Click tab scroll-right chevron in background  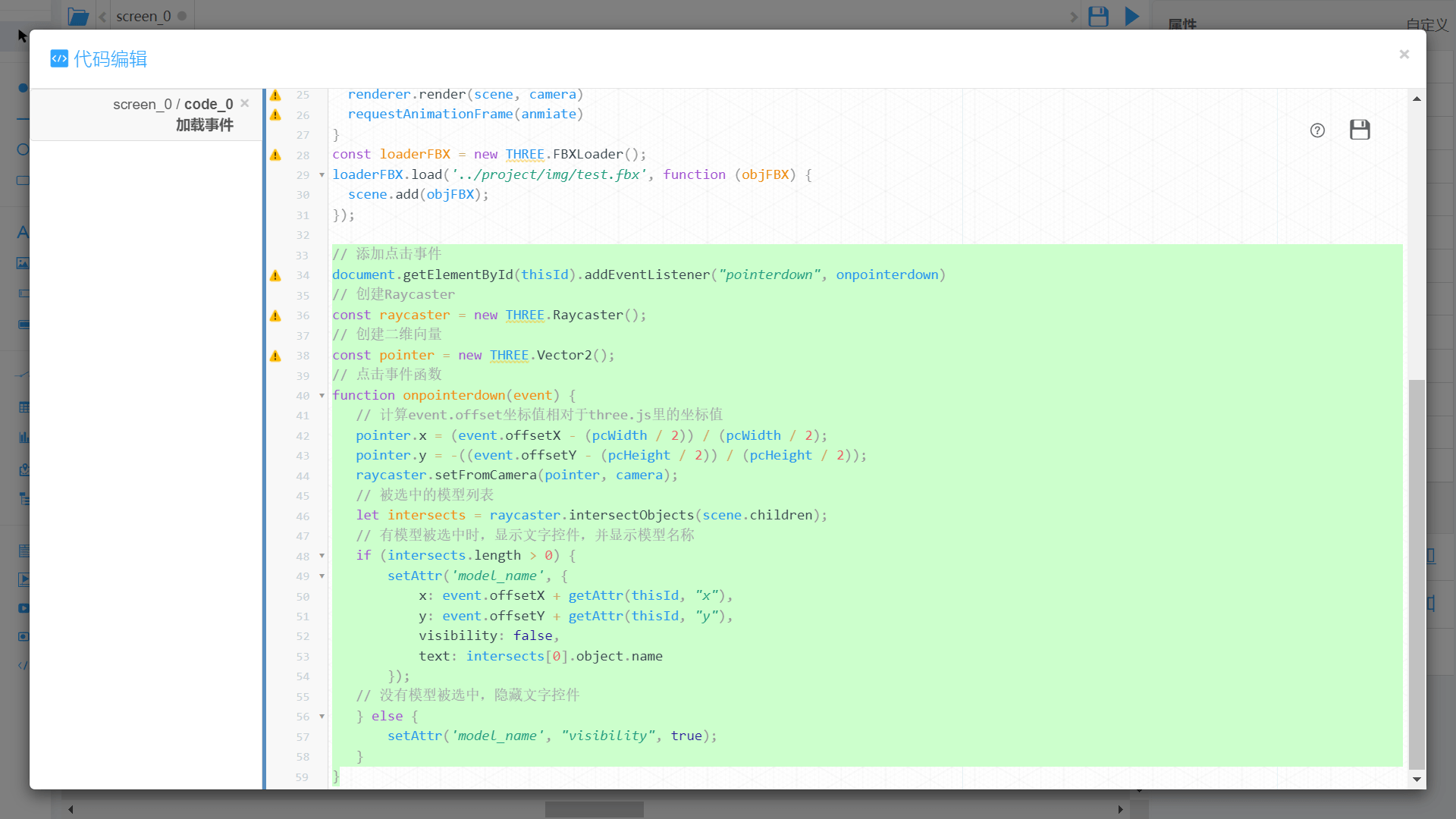pos(1073,17)
